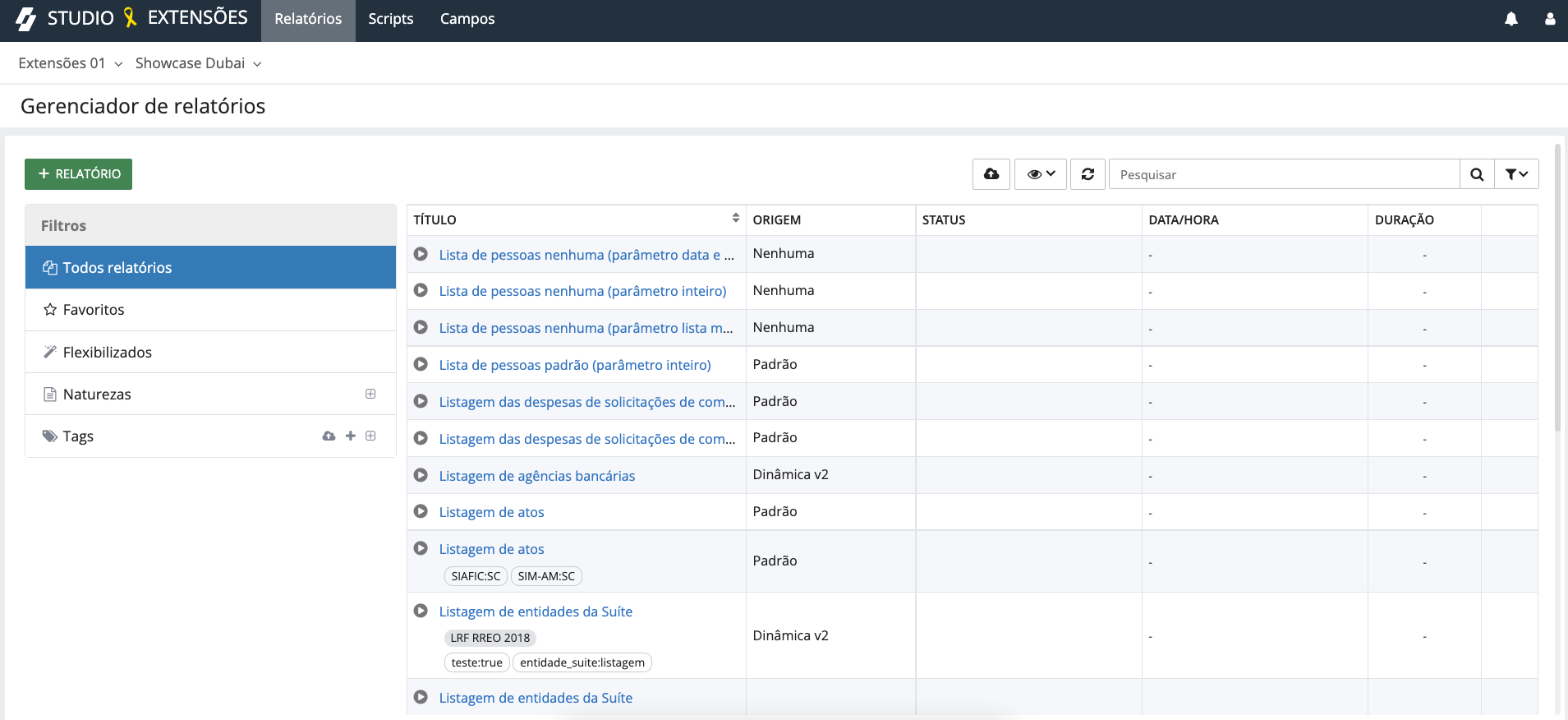Open the notifications bell

click(1511, 19)
